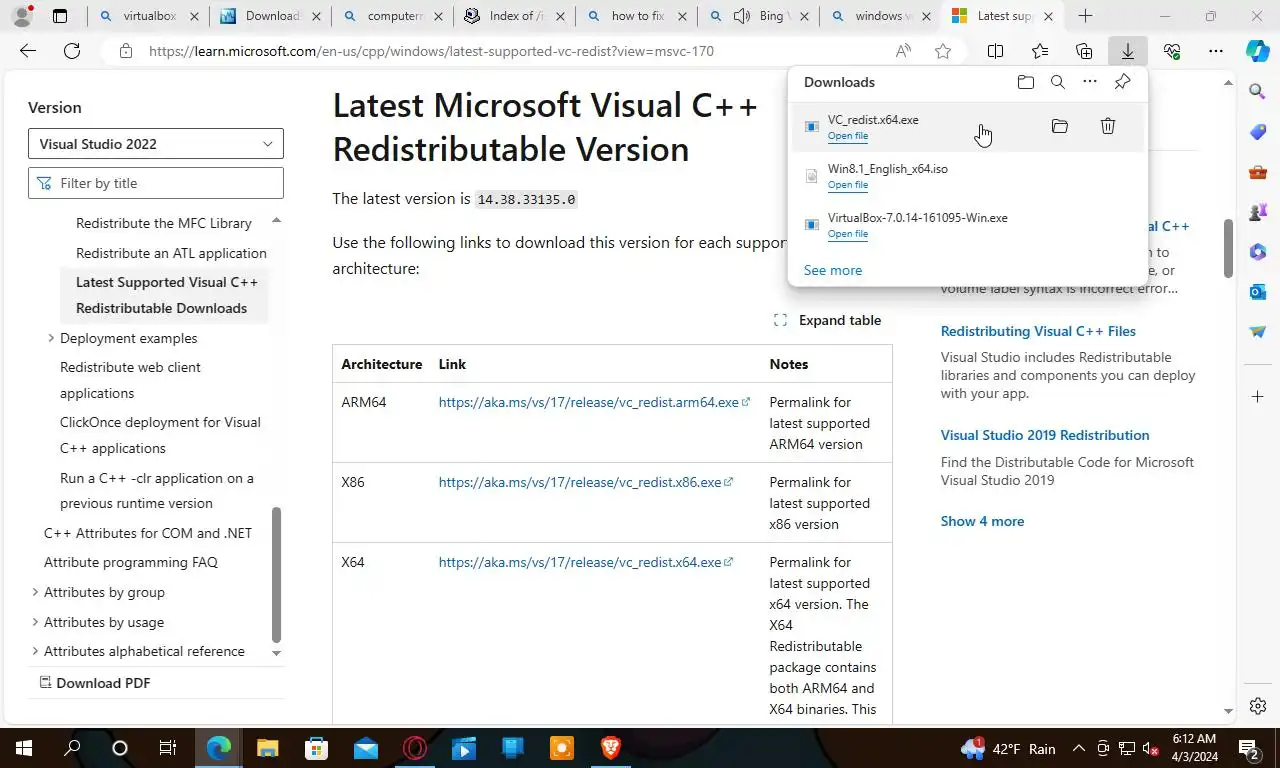Open the vc_redist.x64.exe table link
The image size is (1280, 768).
point(585,562)
